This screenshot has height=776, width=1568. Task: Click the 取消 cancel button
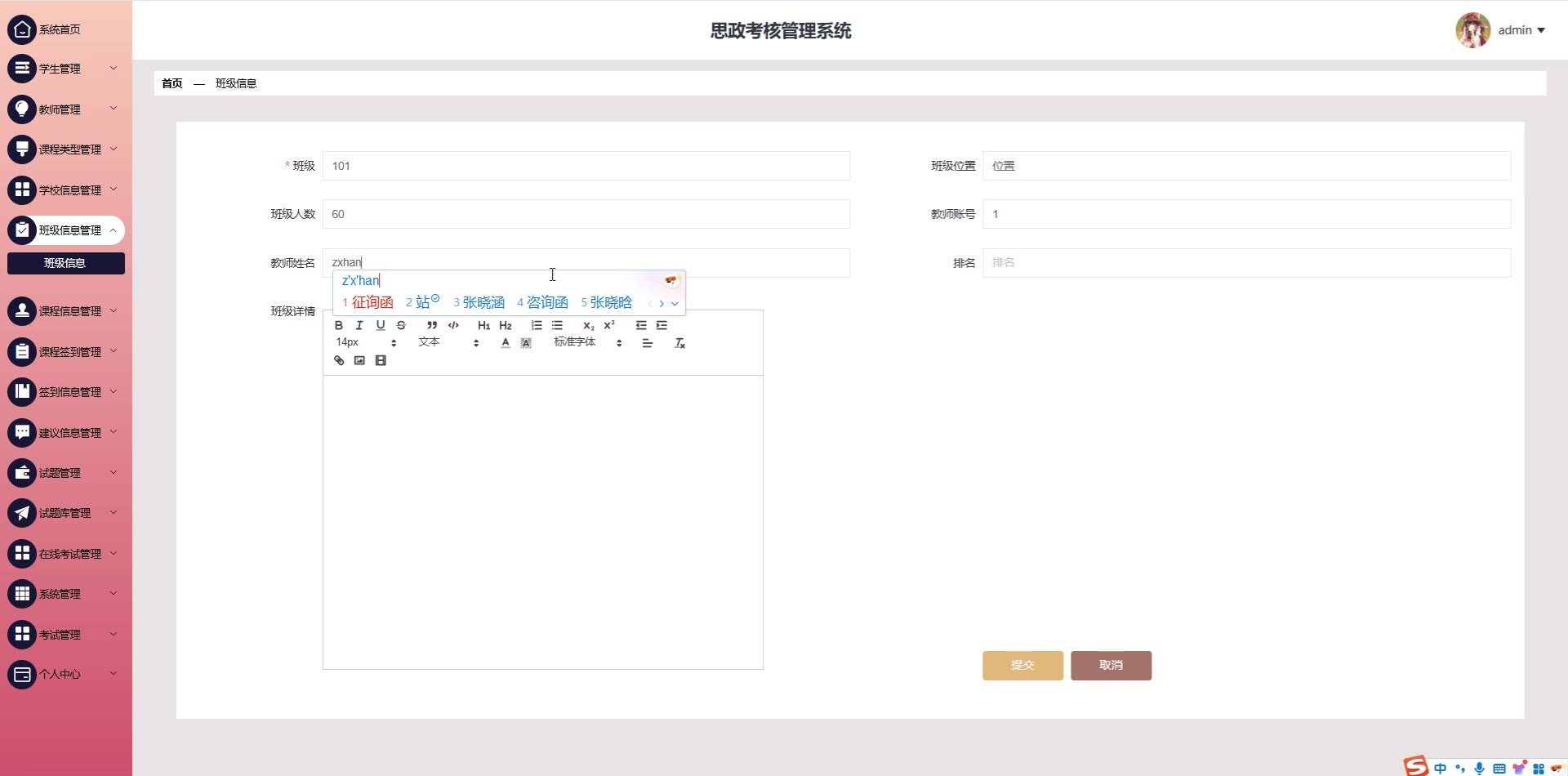click(1111, 665)
